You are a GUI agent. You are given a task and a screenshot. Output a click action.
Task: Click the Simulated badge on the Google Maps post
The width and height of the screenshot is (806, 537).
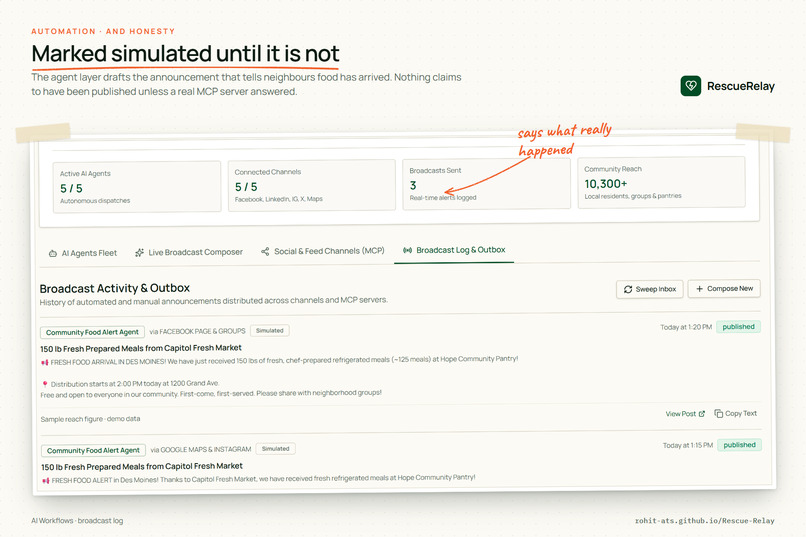click(276, 449)
